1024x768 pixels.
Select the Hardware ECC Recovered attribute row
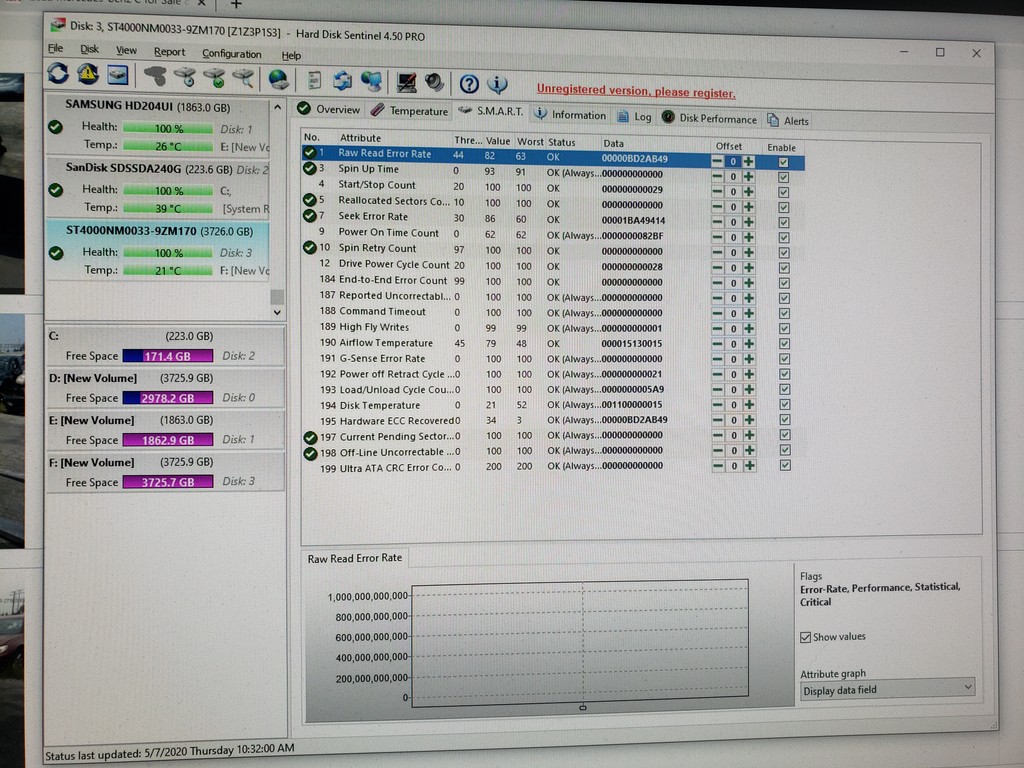click(552, 420)
